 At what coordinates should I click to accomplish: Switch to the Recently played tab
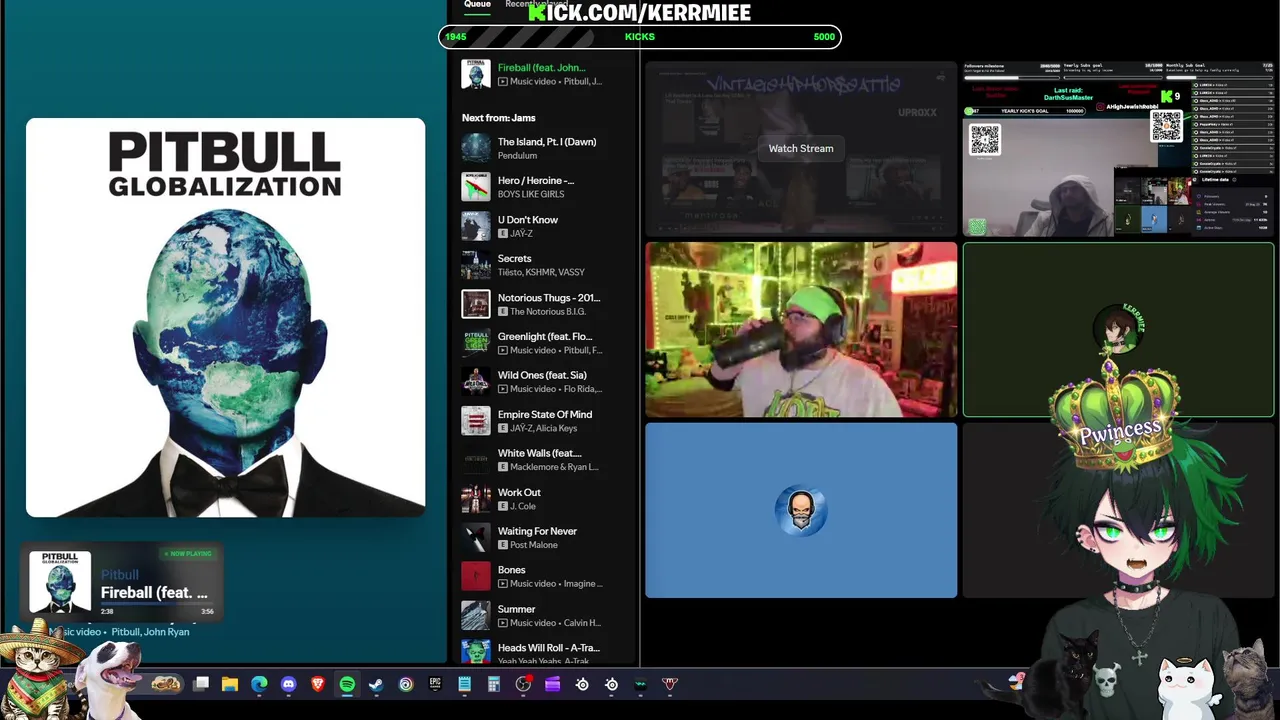click(536, 4)
